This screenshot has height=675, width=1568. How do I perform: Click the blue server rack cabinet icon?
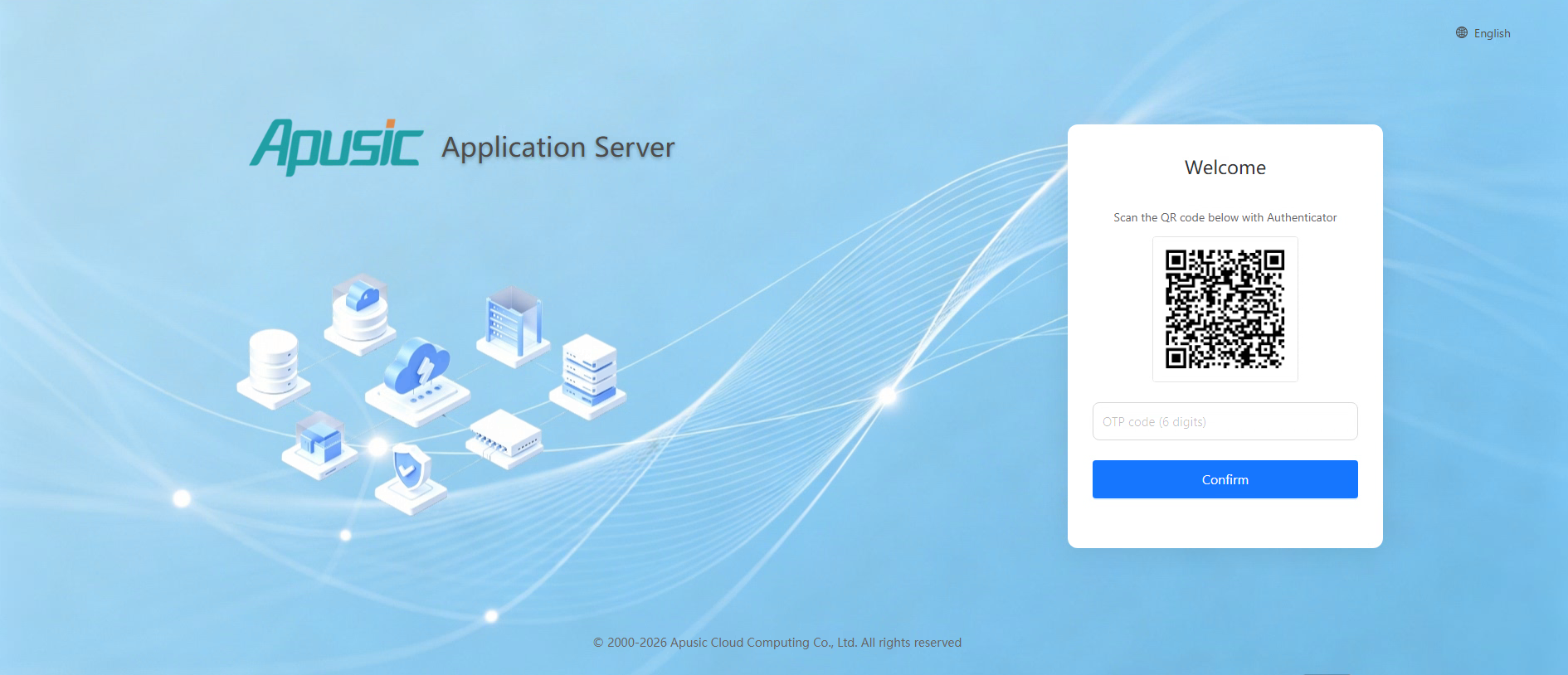click(514, 327)
